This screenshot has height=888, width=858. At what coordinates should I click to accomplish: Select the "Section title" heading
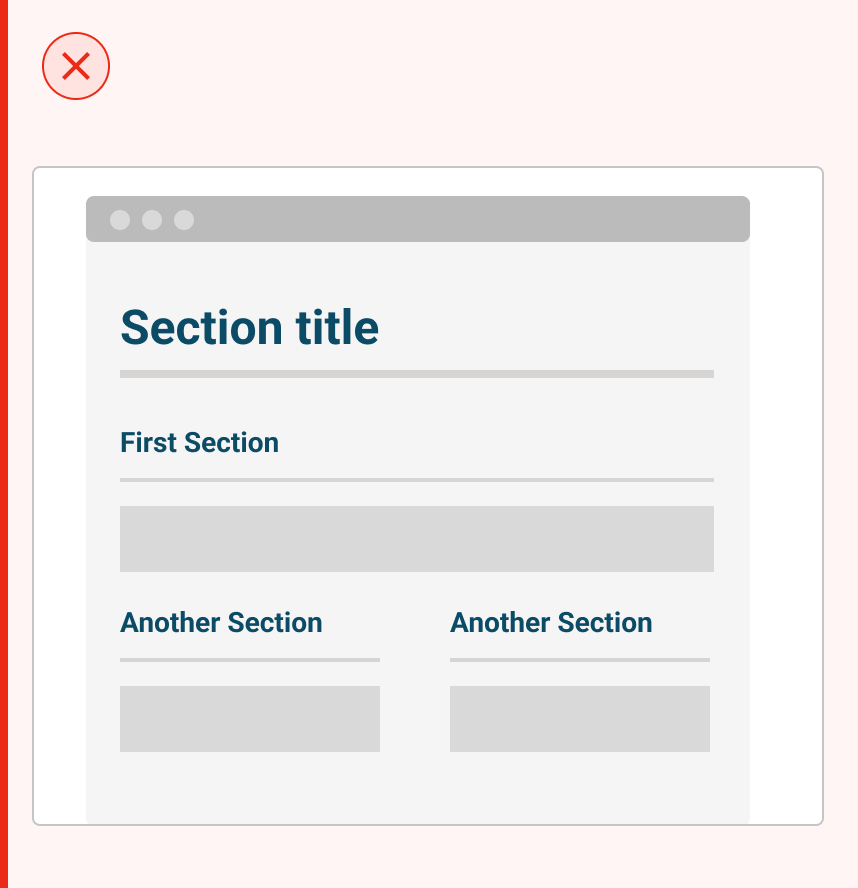[249, 328]
